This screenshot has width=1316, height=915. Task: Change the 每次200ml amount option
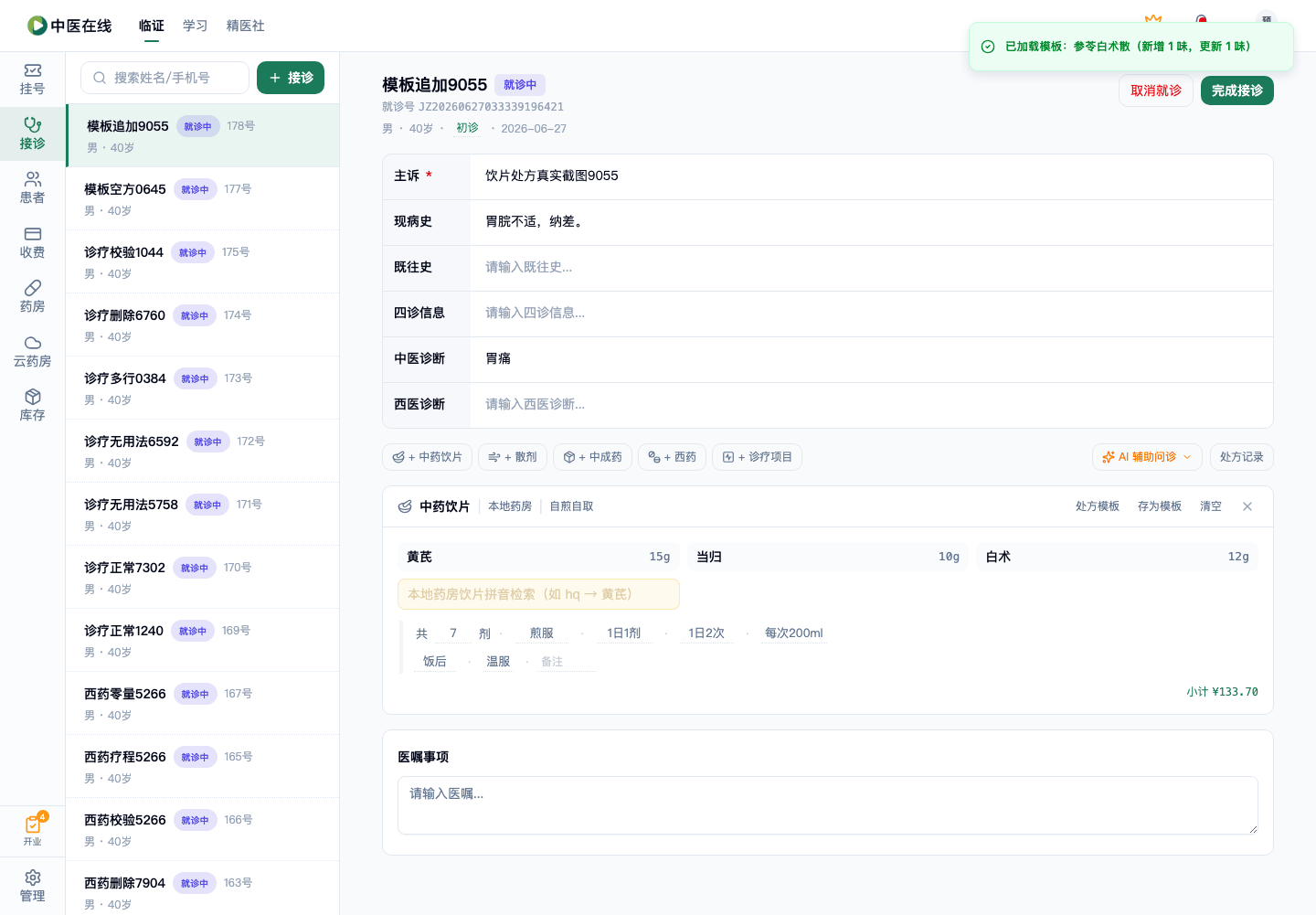pyautogui.click(x=794, y=633)
